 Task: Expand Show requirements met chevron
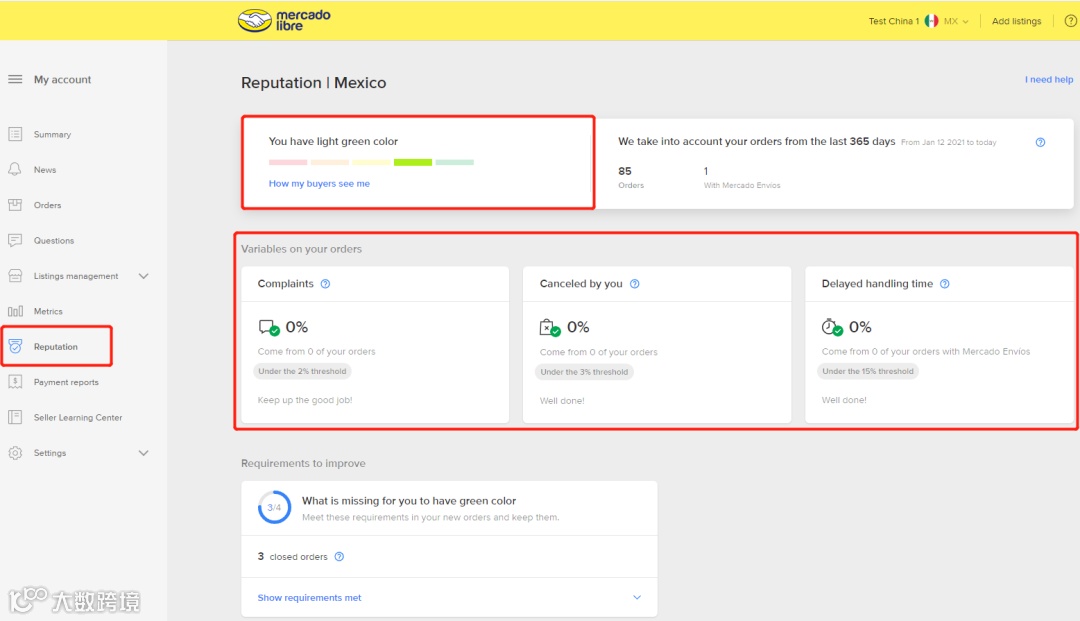(636, 598)
